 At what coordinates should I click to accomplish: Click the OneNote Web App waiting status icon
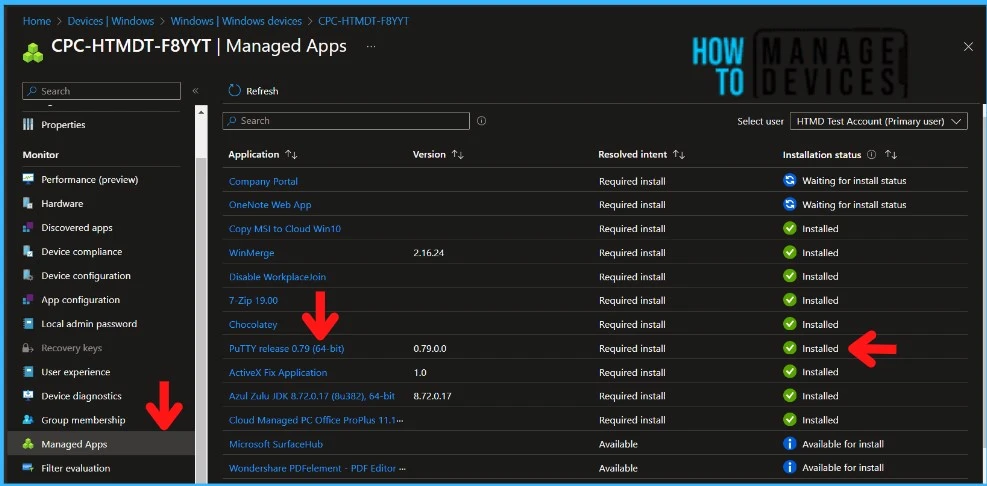[789, 205]
